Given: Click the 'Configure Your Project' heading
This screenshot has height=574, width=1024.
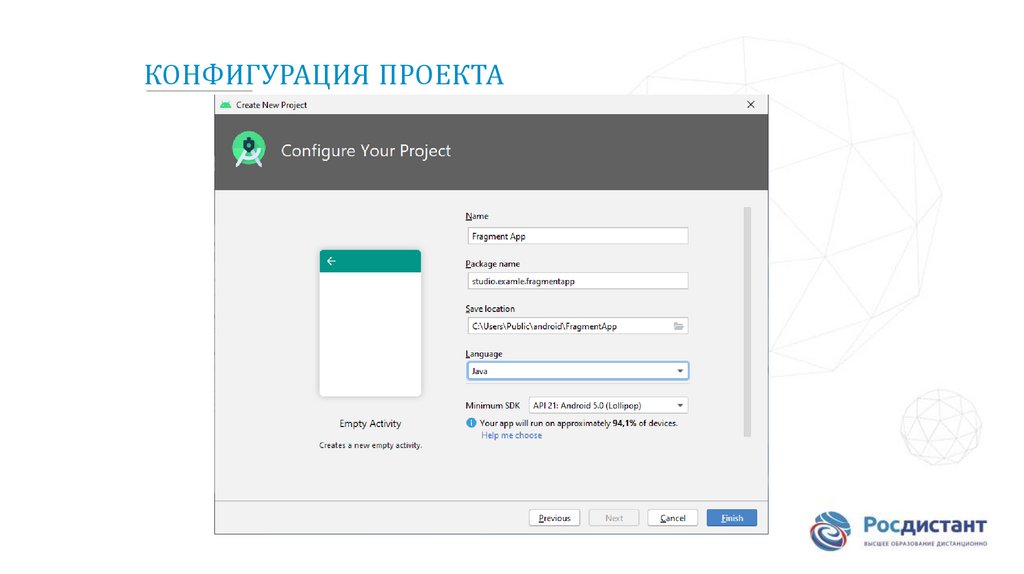Looking at the screenshot, I should coord(366,150).
